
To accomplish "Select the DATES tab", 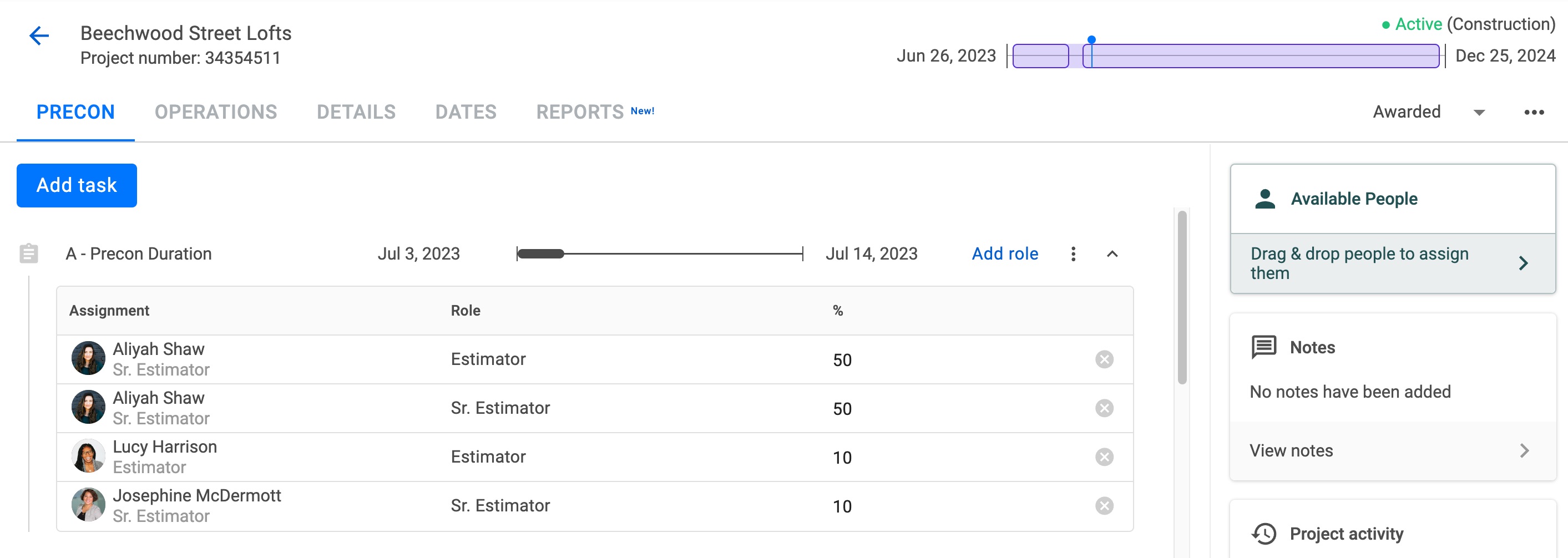I will [466, 111].
